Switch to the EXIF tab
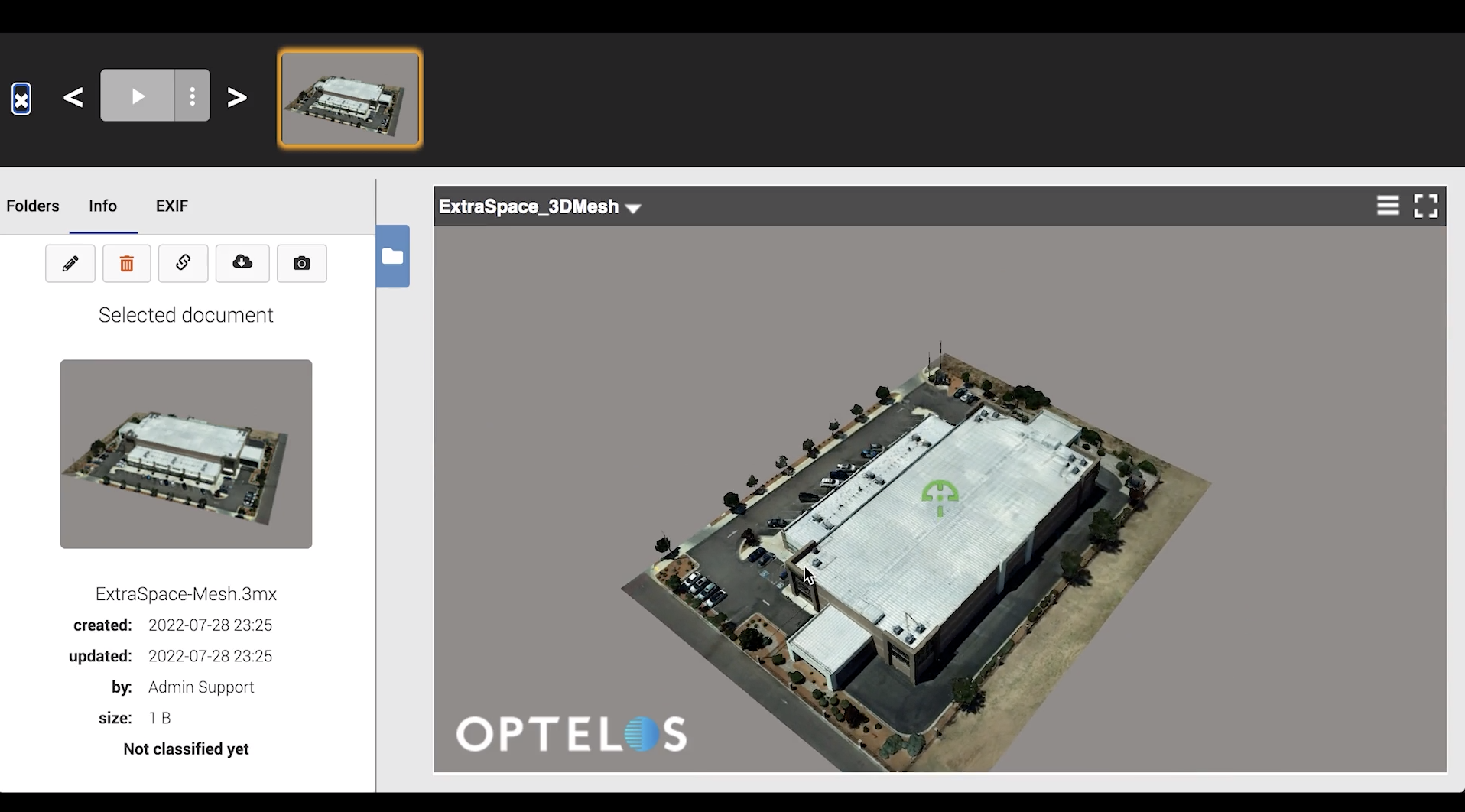This screenshot has height=812, width=1465. [172, 206]
